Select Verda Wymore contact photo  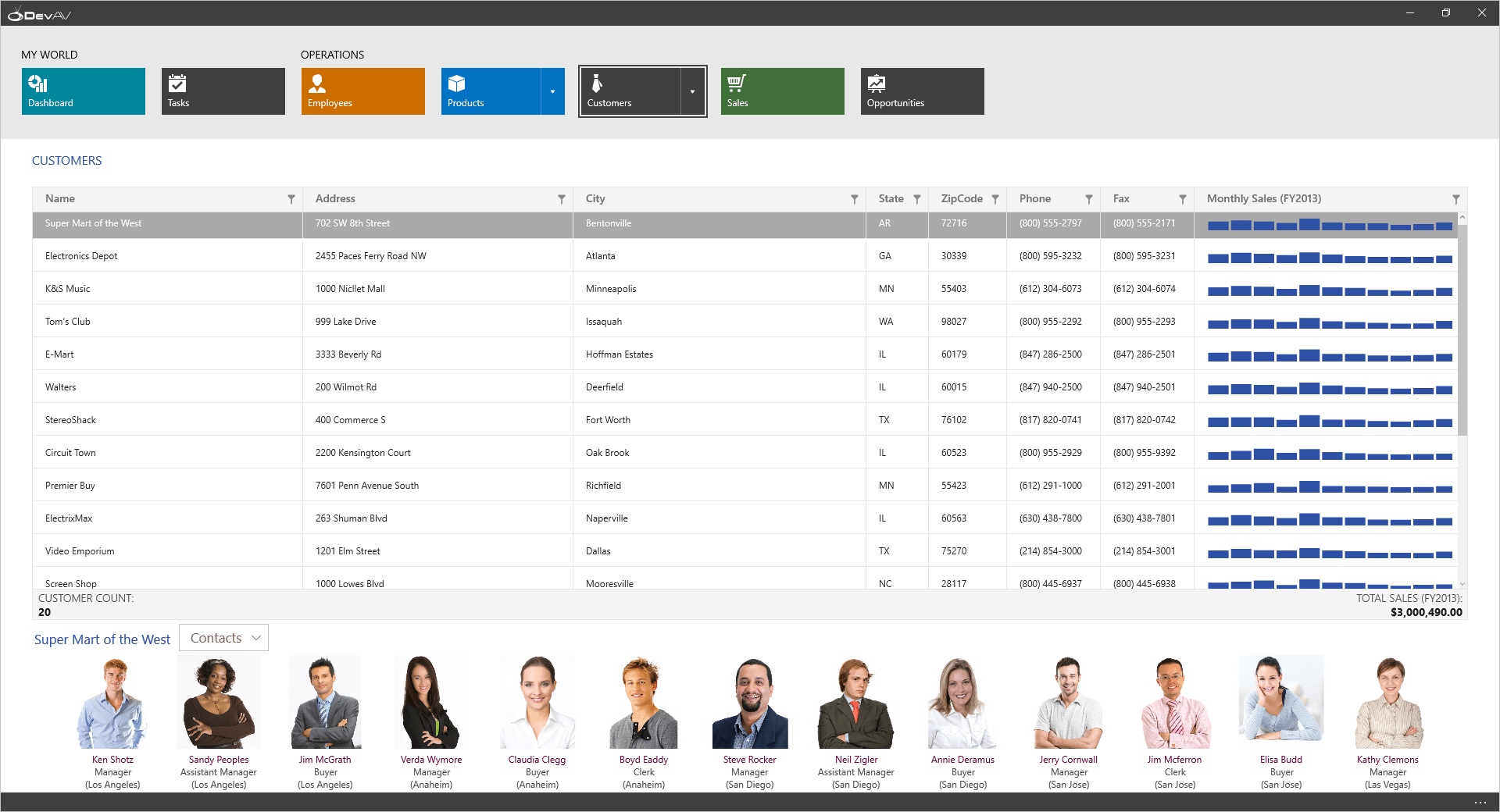431,703
